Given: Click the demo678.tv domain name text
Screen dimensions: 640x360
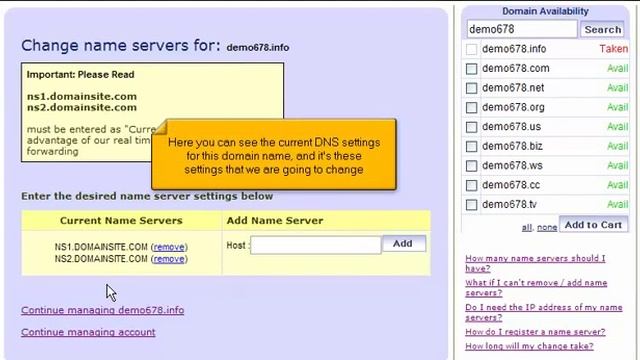Looking at the screenshot, I should [509, 204].
